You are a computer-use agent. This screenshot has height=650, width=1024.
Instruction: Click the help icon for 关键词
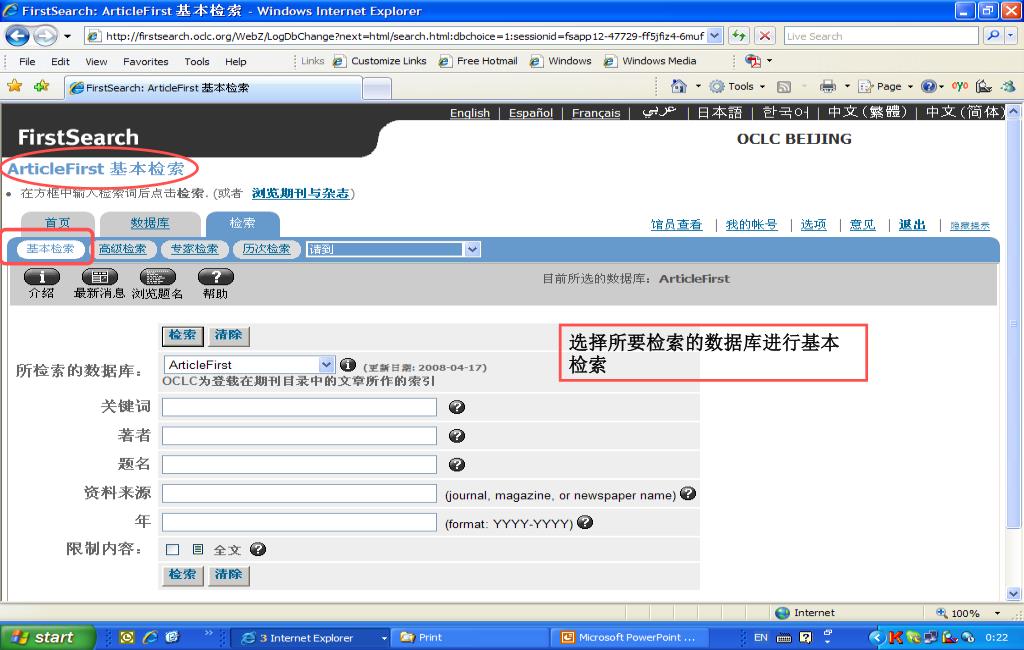click(456, 407)
